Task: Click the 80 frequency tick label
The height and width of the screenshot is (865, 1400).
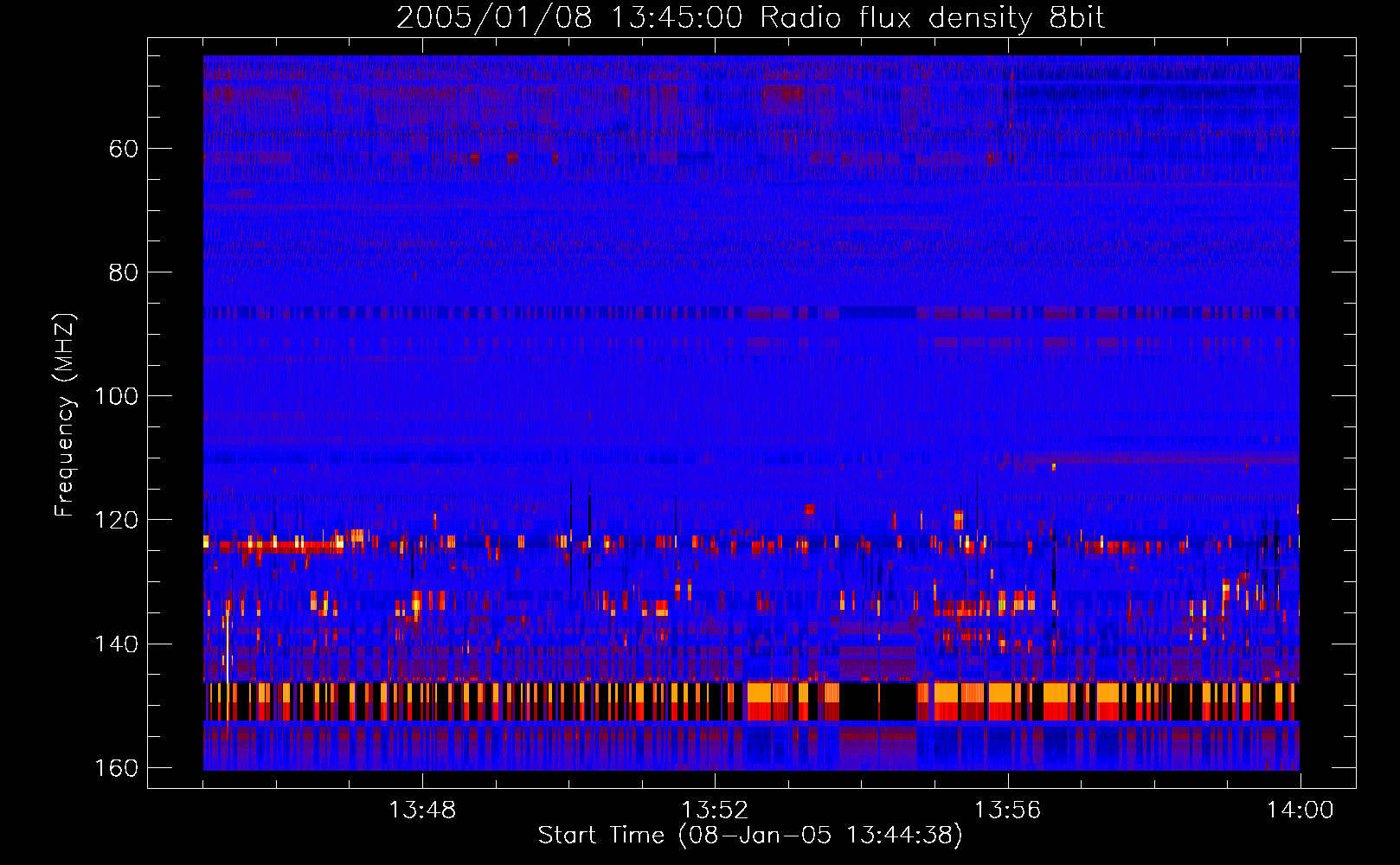Action: (x=124, y=272)
